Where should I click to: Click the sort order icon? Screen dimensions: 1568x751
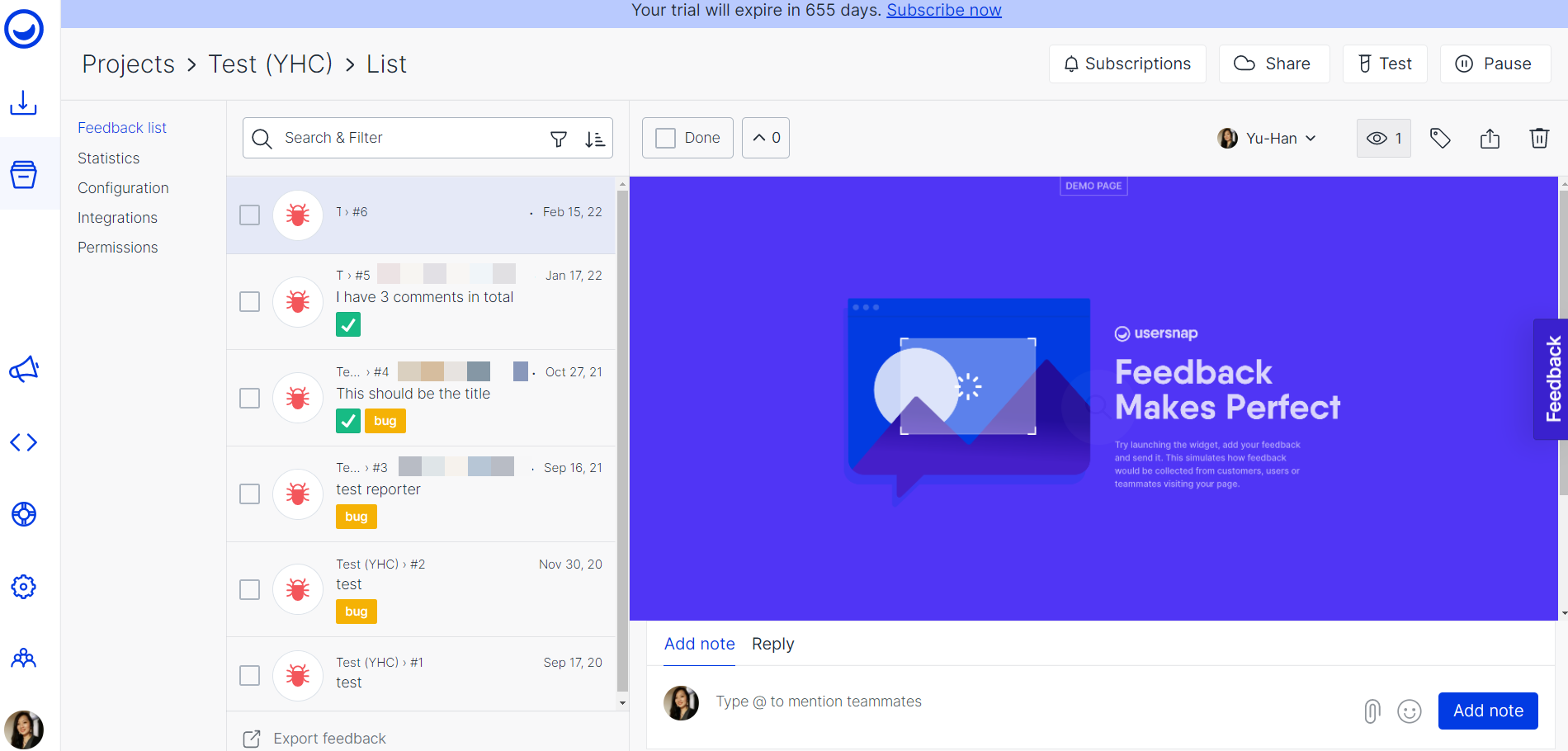click(x=594, y=139)
